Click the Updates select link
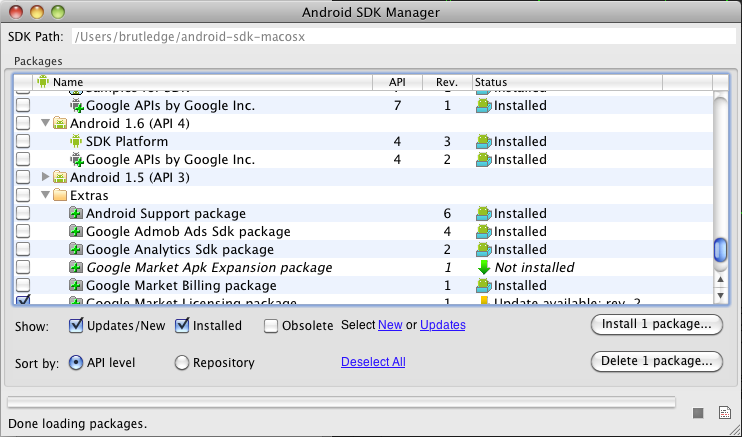This screenshot has height=437, width=742. click(443, 325)
